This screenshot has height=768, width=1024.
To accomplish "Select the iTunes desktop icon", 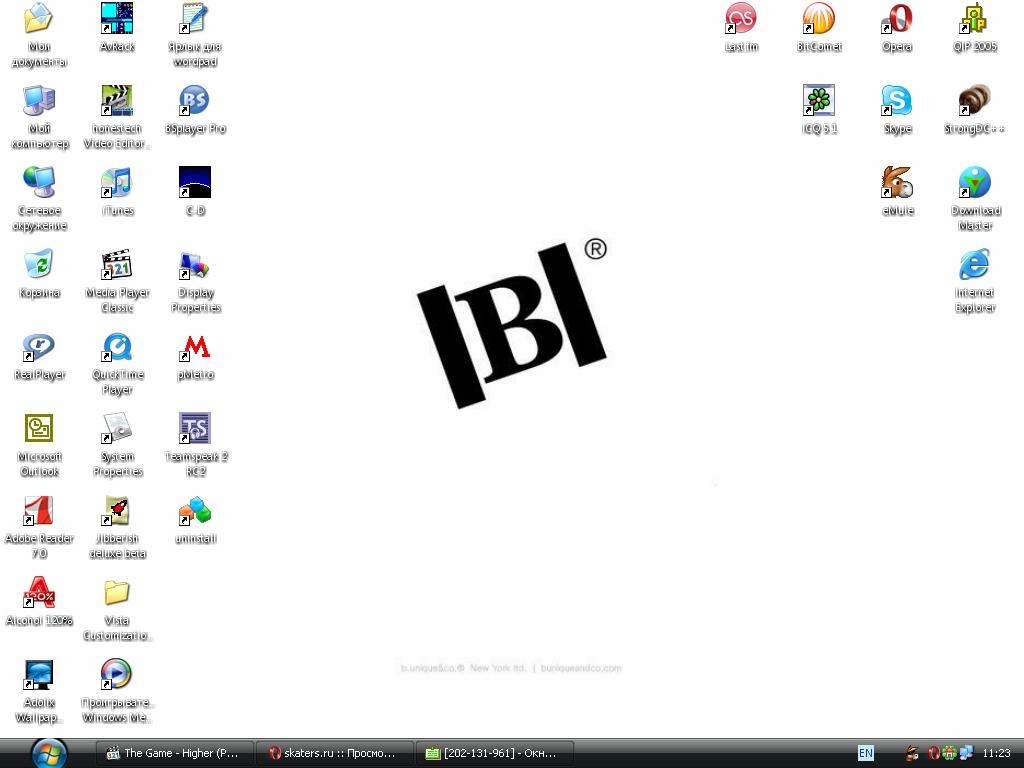I will pyautogui.click(x=117, y=183).
